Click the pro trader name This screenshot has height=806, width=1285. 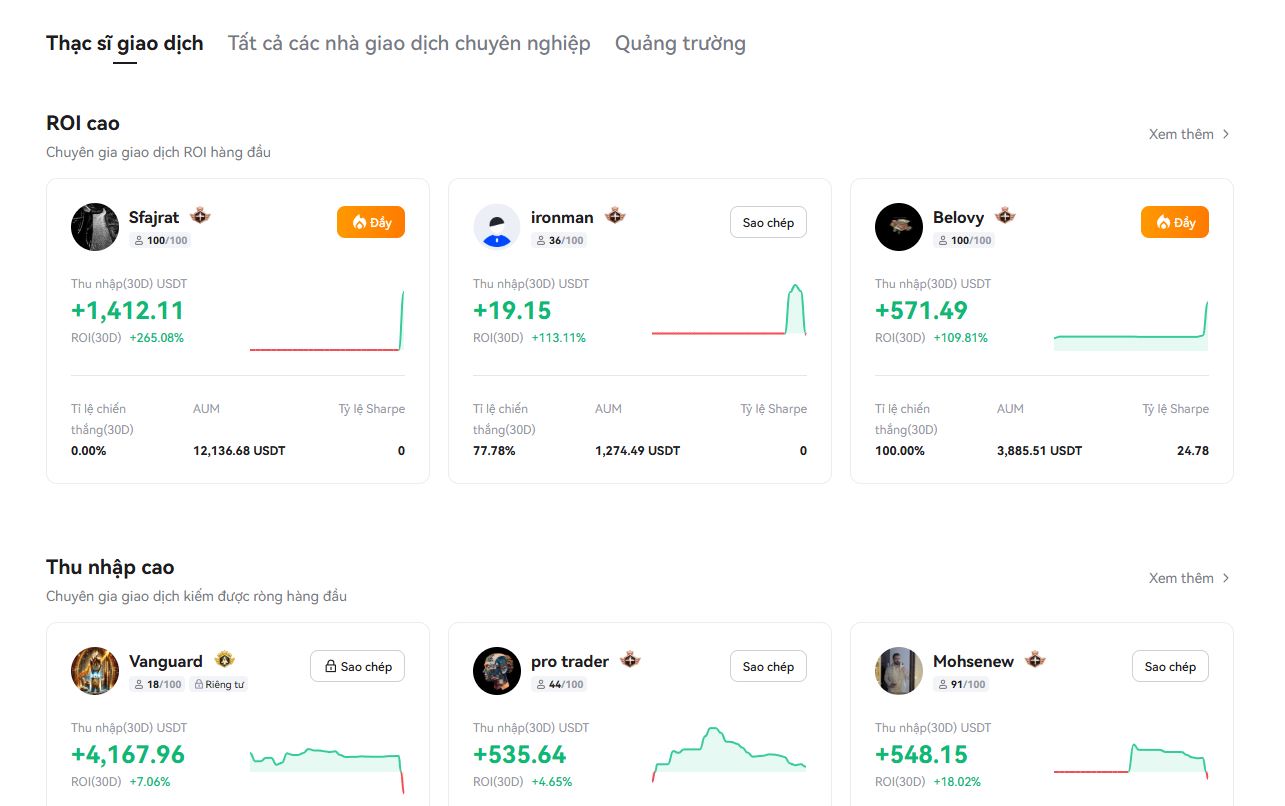570,661
